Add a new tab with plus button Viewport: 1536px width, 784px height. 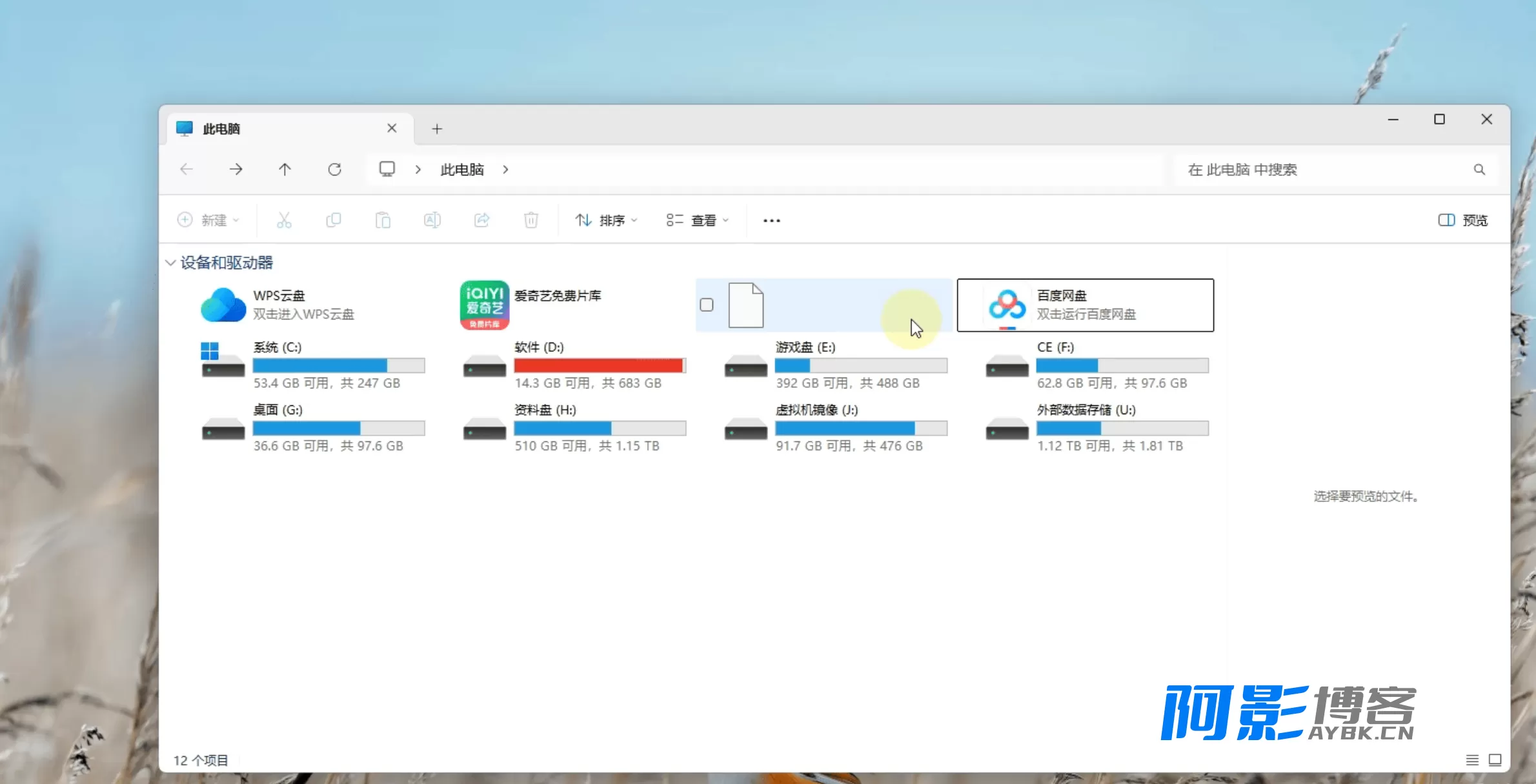coord(437,129)
